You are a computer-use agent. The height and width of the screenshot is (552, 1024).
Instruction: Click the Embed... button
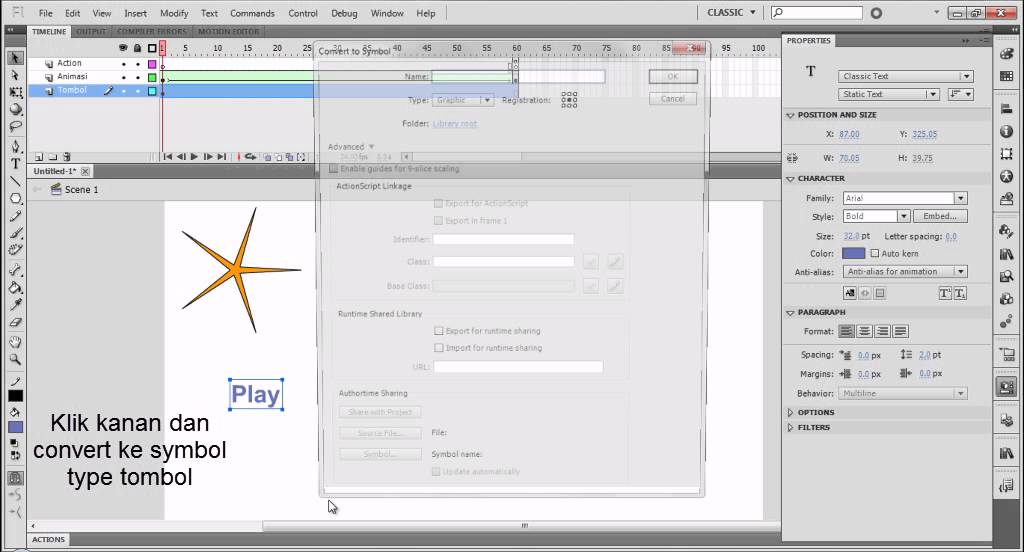tap(940, 216)
